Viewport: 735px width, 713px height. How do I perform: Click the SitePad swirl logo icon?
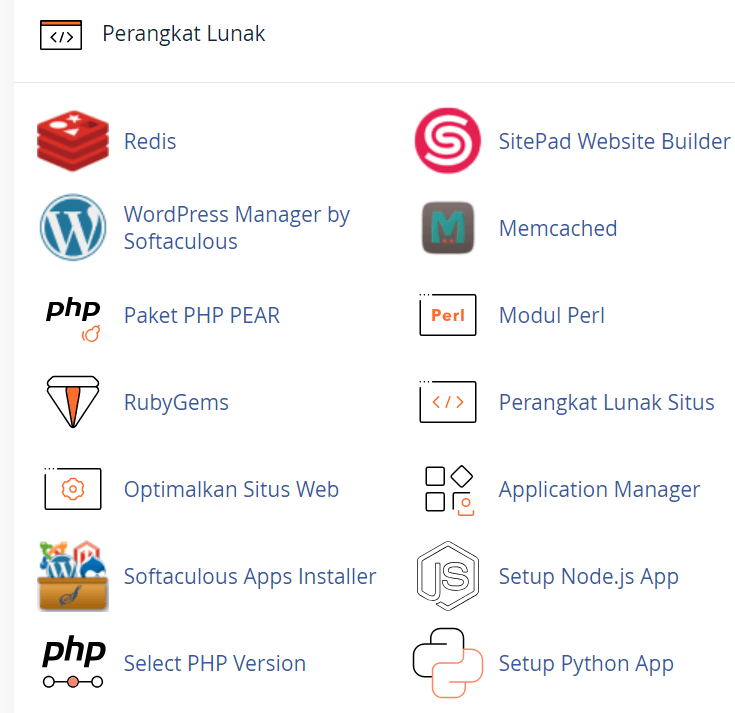(x=448, y=141)
